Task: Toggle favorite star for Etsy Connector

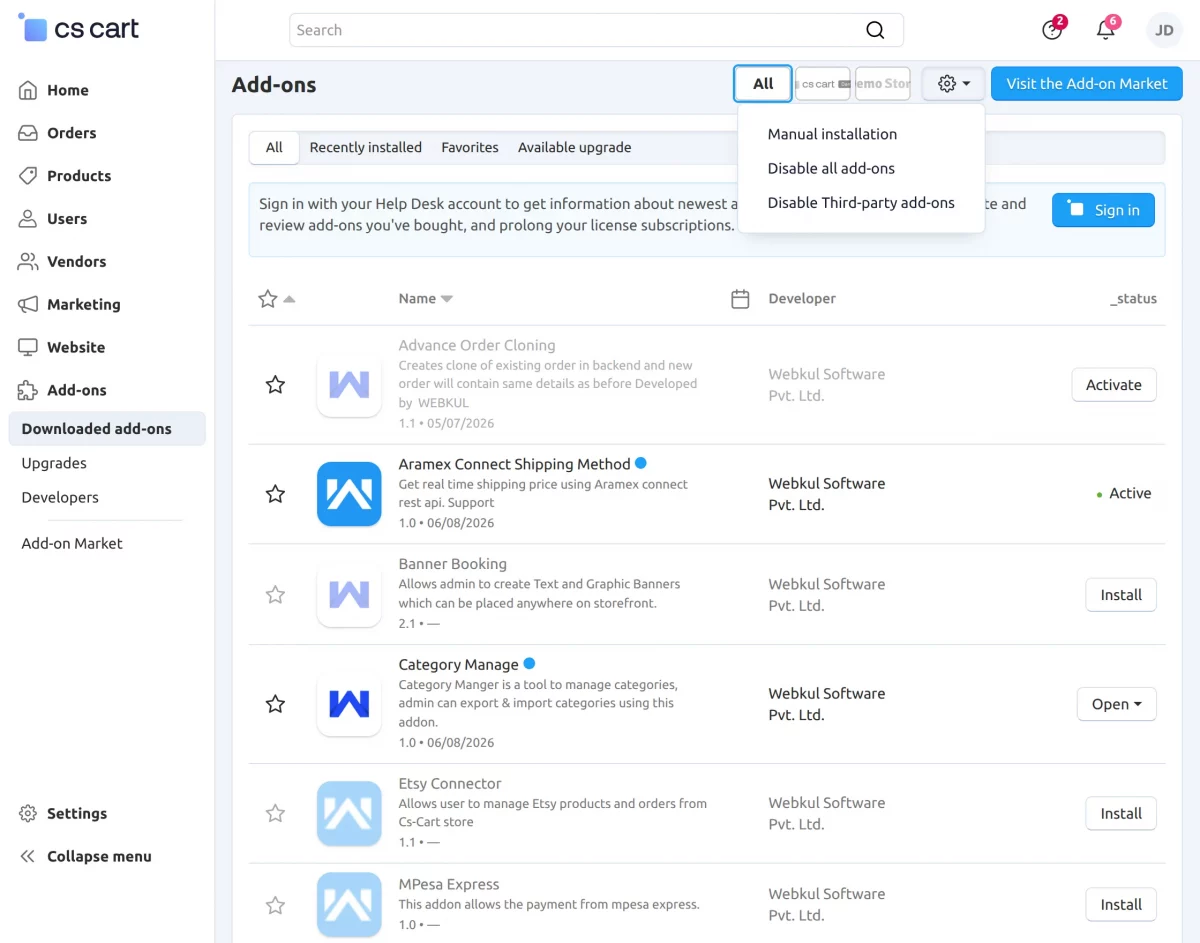Action: coord(275,814)
